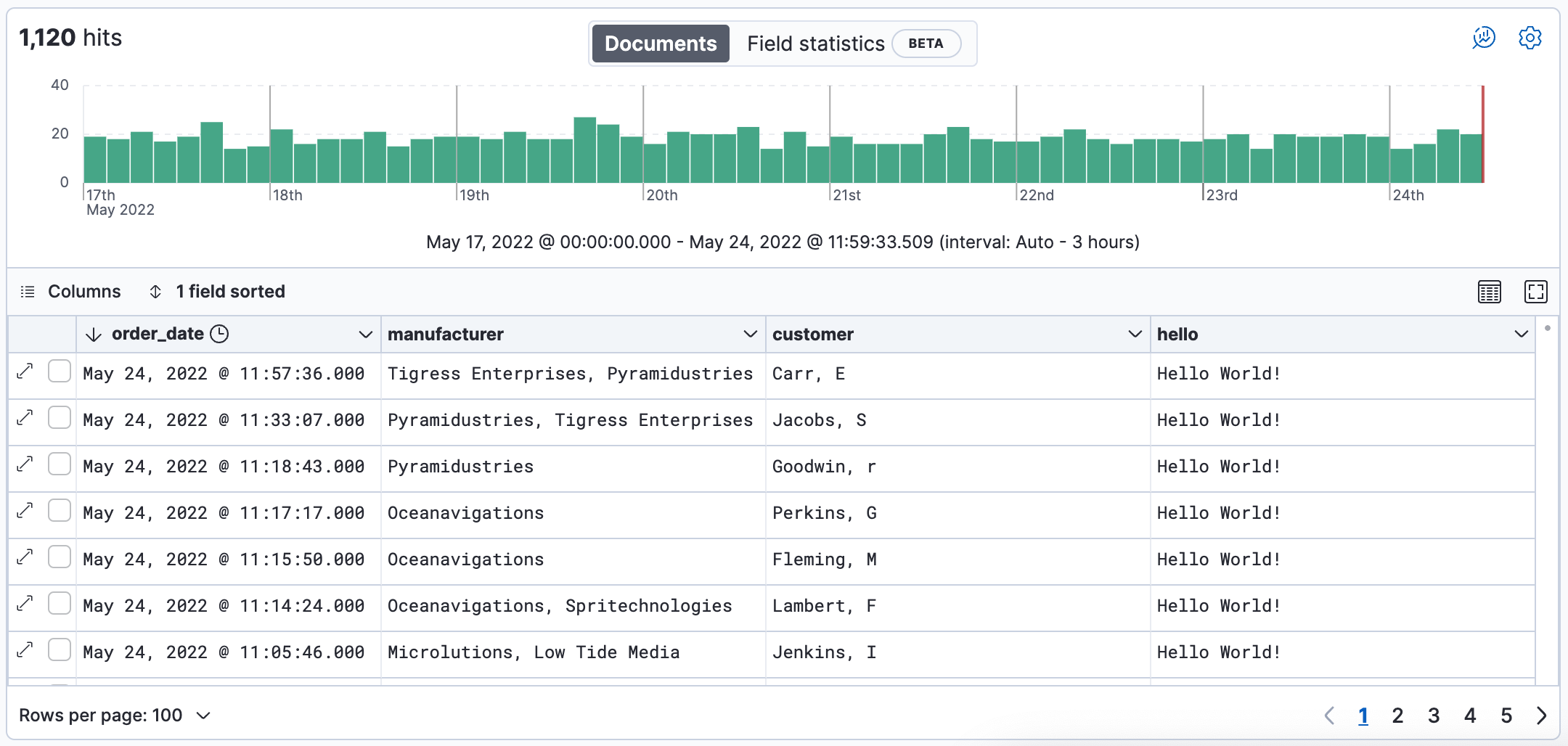
Task: Click the edit visualization icon
Action: [x=1483, y=38]
